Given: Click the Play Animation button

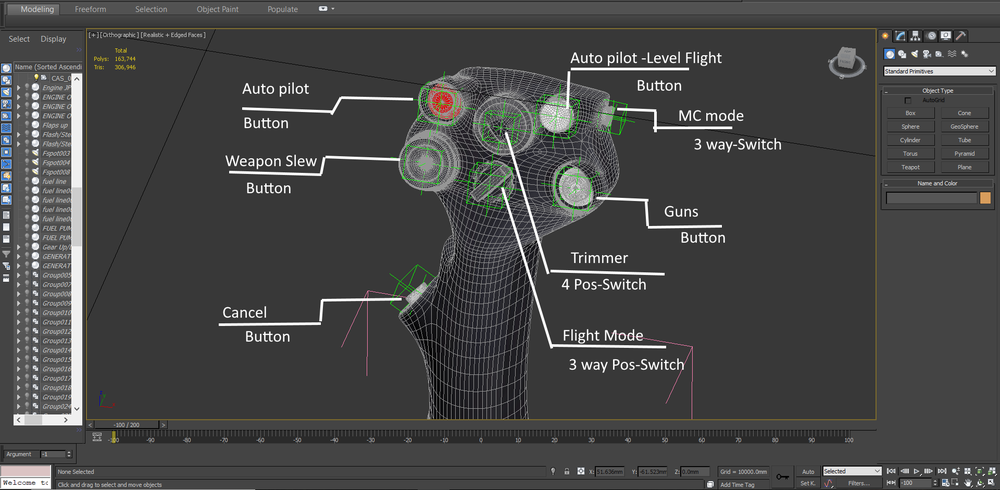Looking at the screenshot, I should 916,471.
